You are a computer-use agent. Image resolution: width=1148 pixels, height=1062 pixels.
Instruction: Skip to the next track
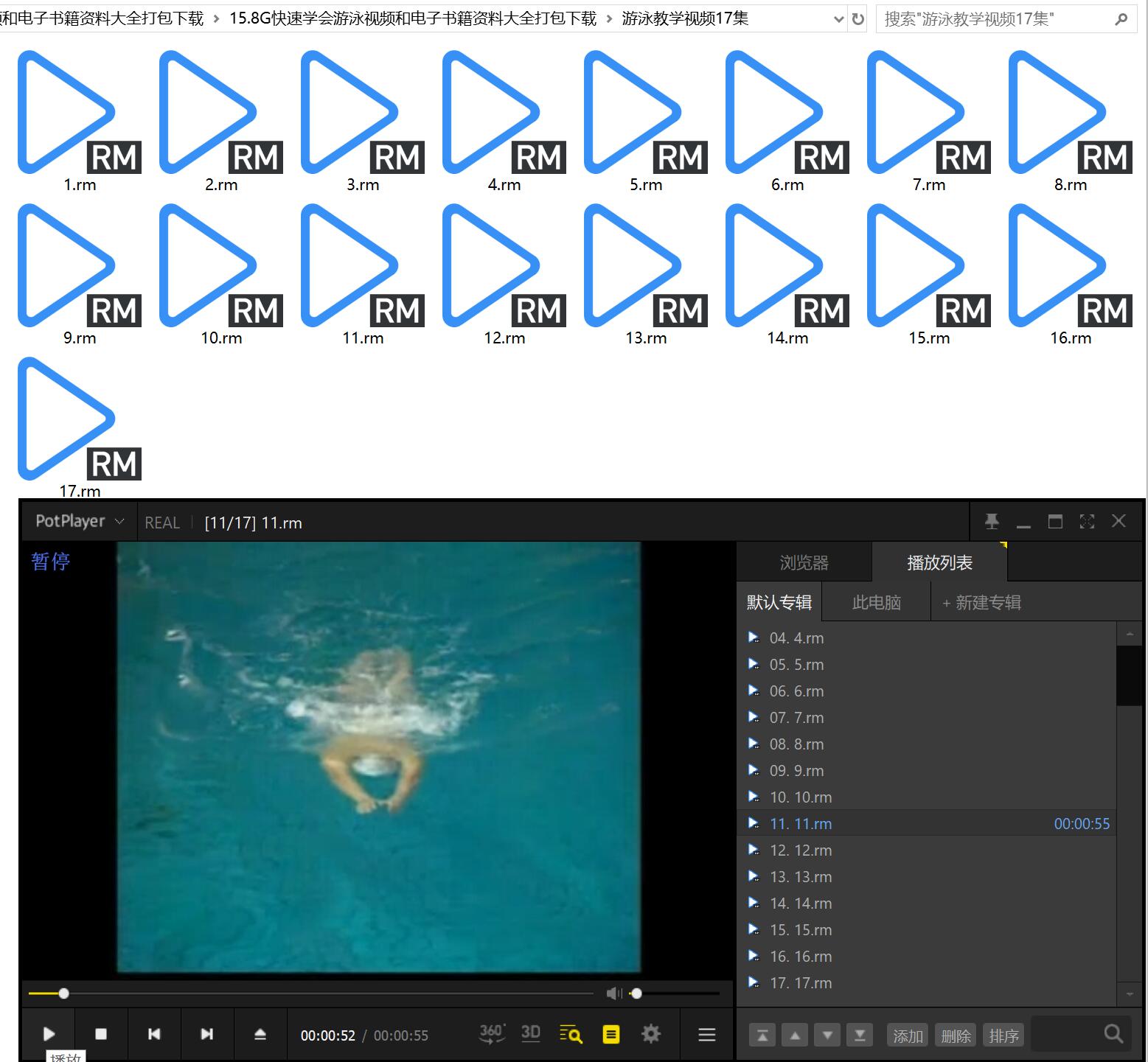pos(207,1034)
